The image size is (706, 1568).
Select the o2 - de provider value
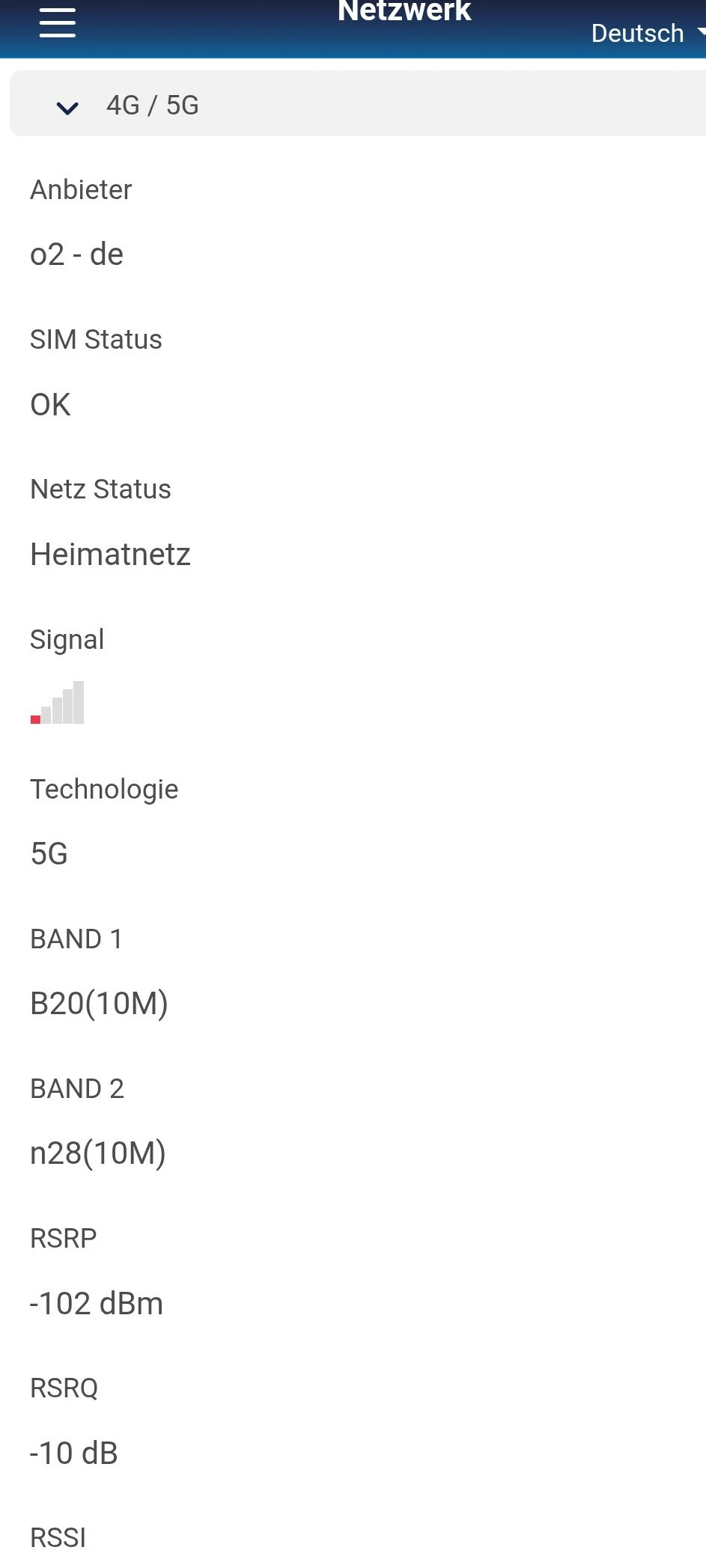click(76, 254)
